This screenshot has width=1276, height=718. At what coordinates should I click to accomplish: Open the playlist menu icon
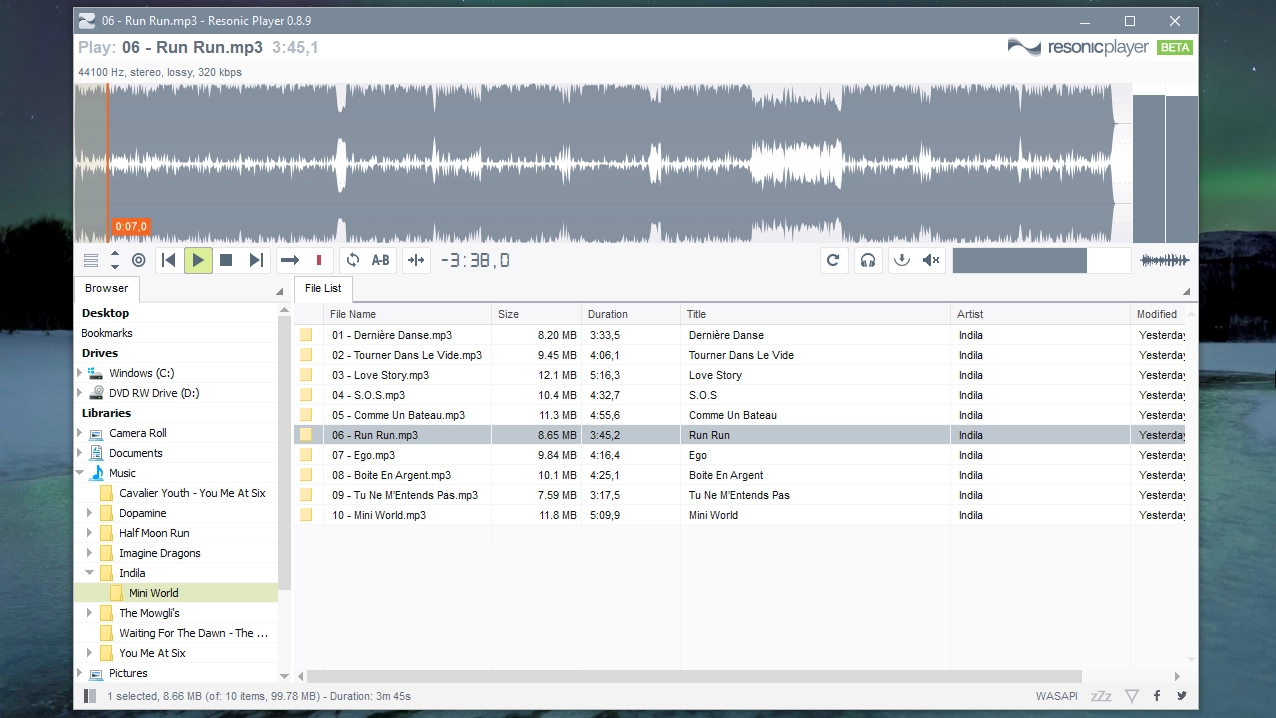(91, 260)
